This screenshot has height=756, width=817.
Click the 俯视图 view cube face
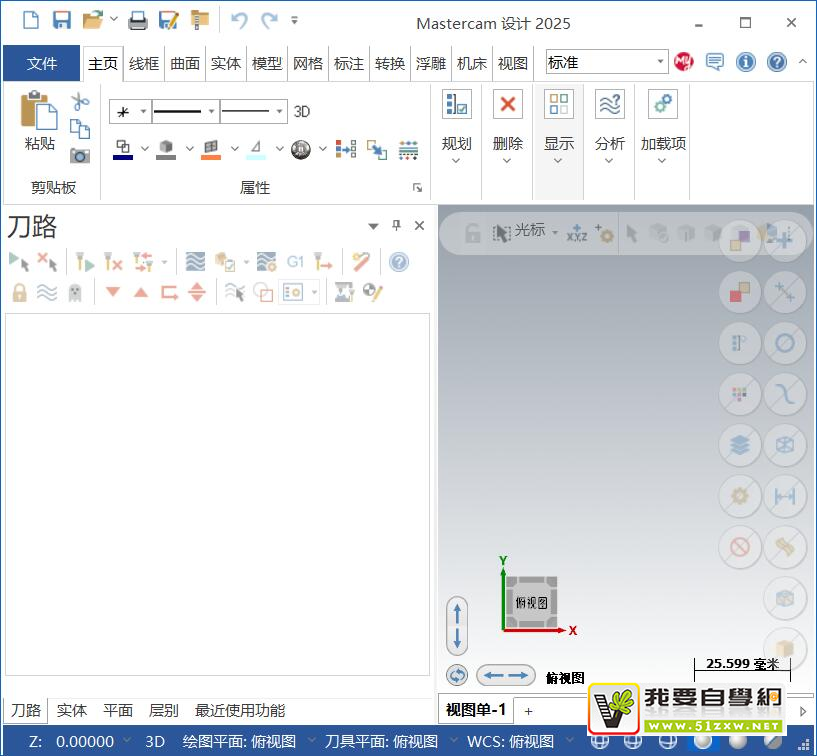pos(531,603)
